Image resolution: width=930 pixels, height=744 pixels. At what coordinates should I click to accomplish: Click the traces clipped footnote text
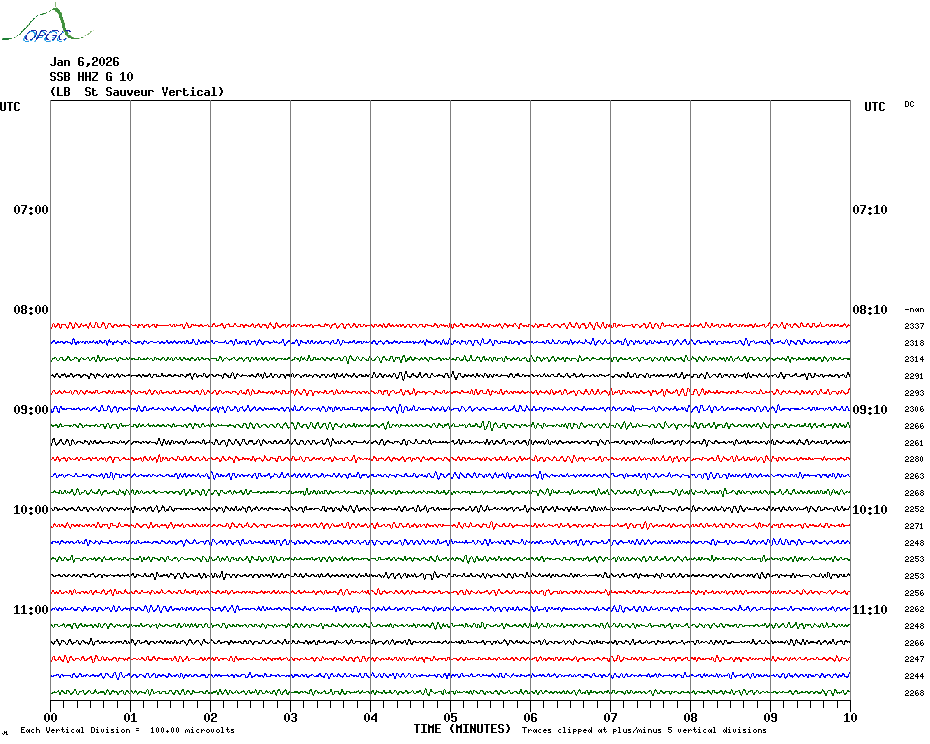click(x=644, y=731)
